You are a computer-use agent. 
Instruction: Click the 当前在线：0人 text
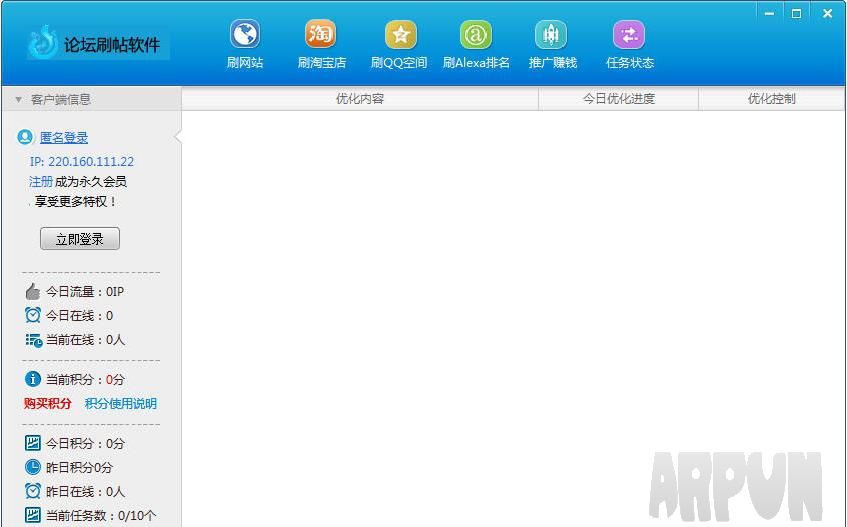click(85, 340)
